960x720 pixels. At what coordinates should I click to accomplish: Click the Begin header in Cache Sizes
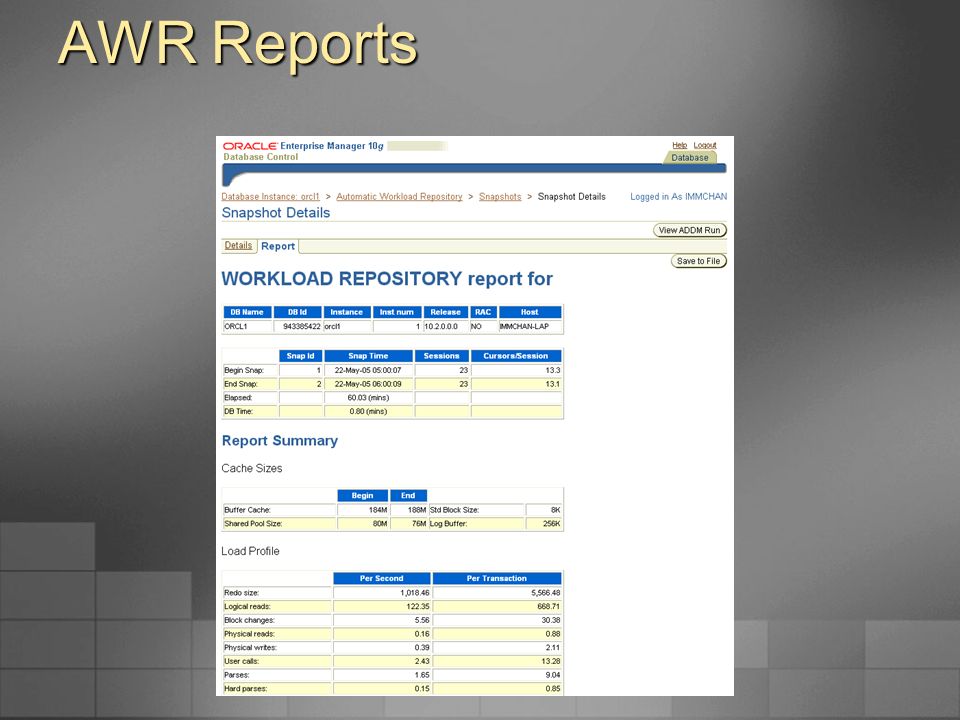click(362, 496)
